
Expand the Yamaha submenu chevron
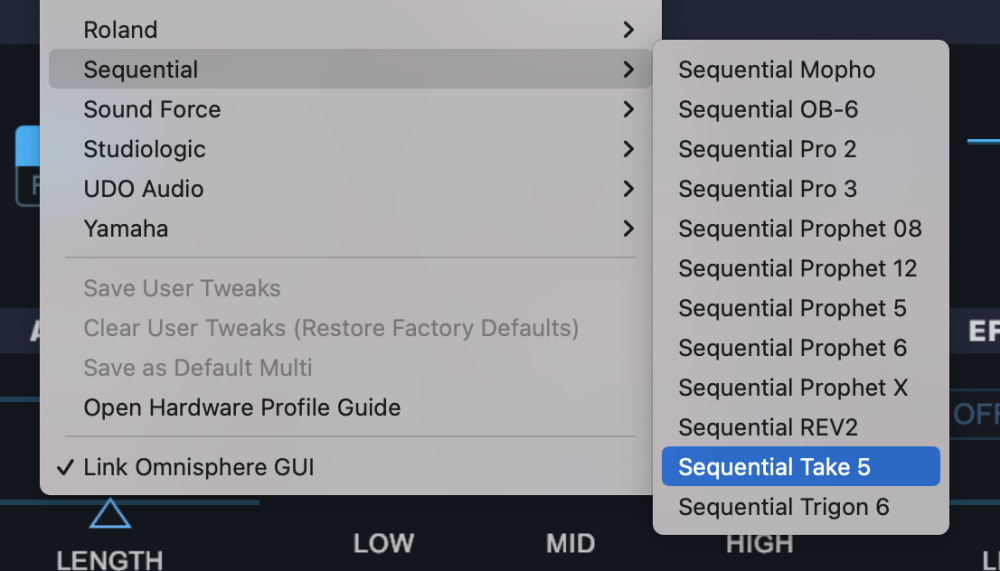pos(628,229)
